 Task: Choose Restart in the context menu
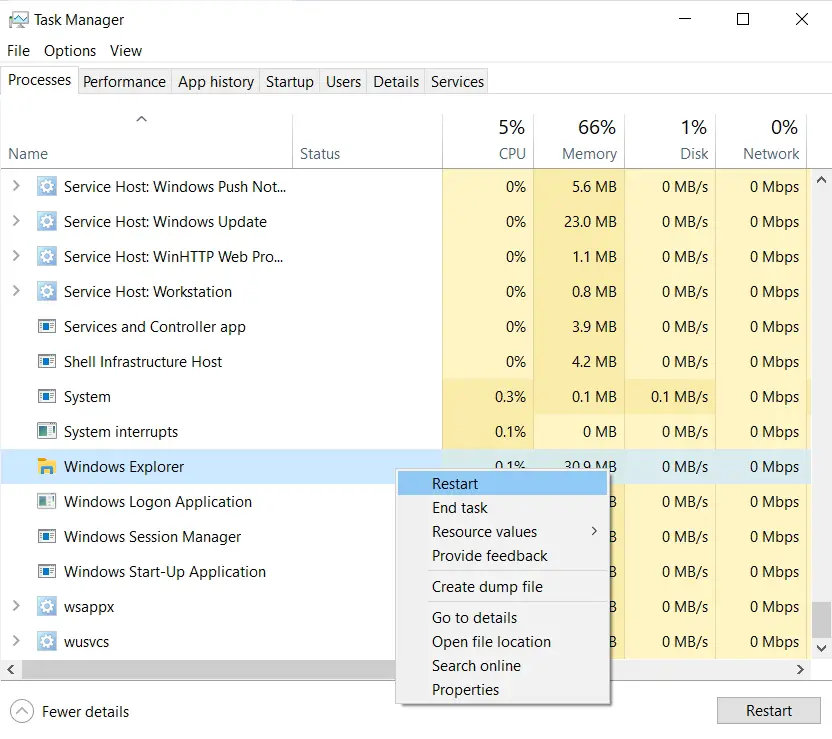coord(502,484)
